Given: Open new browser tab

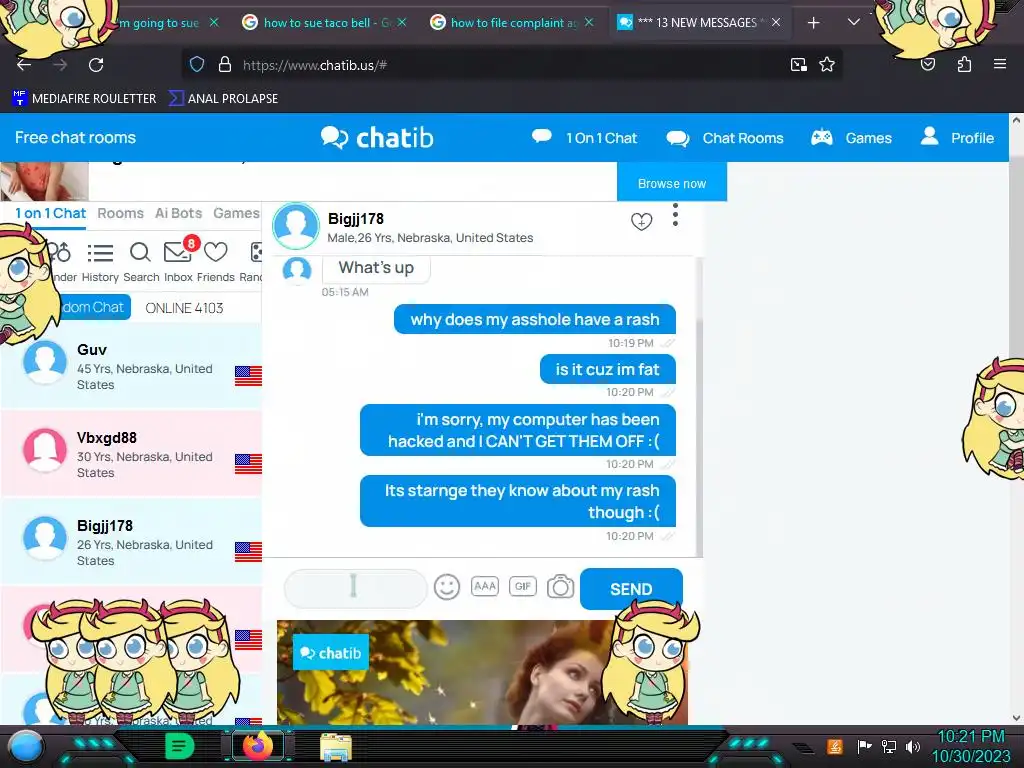Looking at the screenshot, I should coord(813,23).
